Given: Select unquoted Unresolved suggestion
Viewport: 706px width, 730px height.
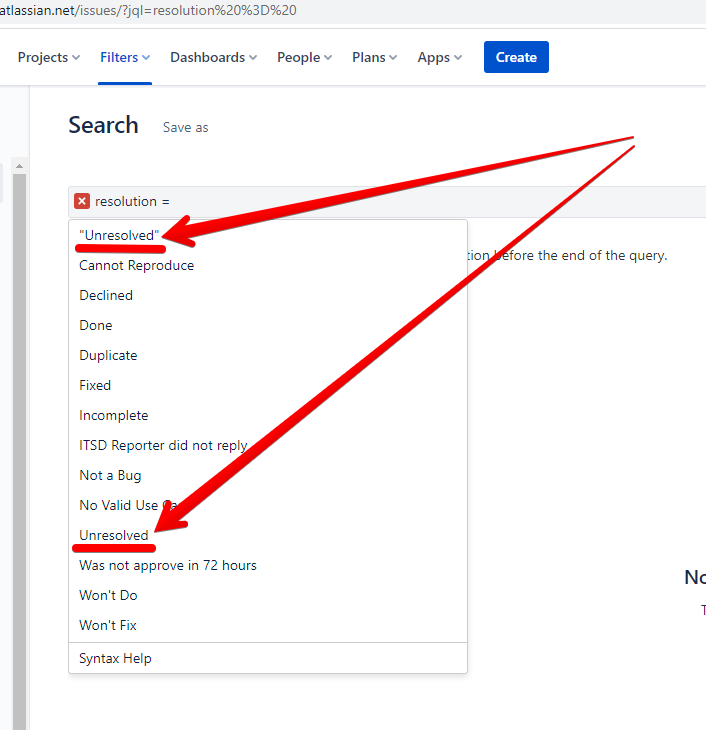Looking at the screenshot, I should [268, 535].
